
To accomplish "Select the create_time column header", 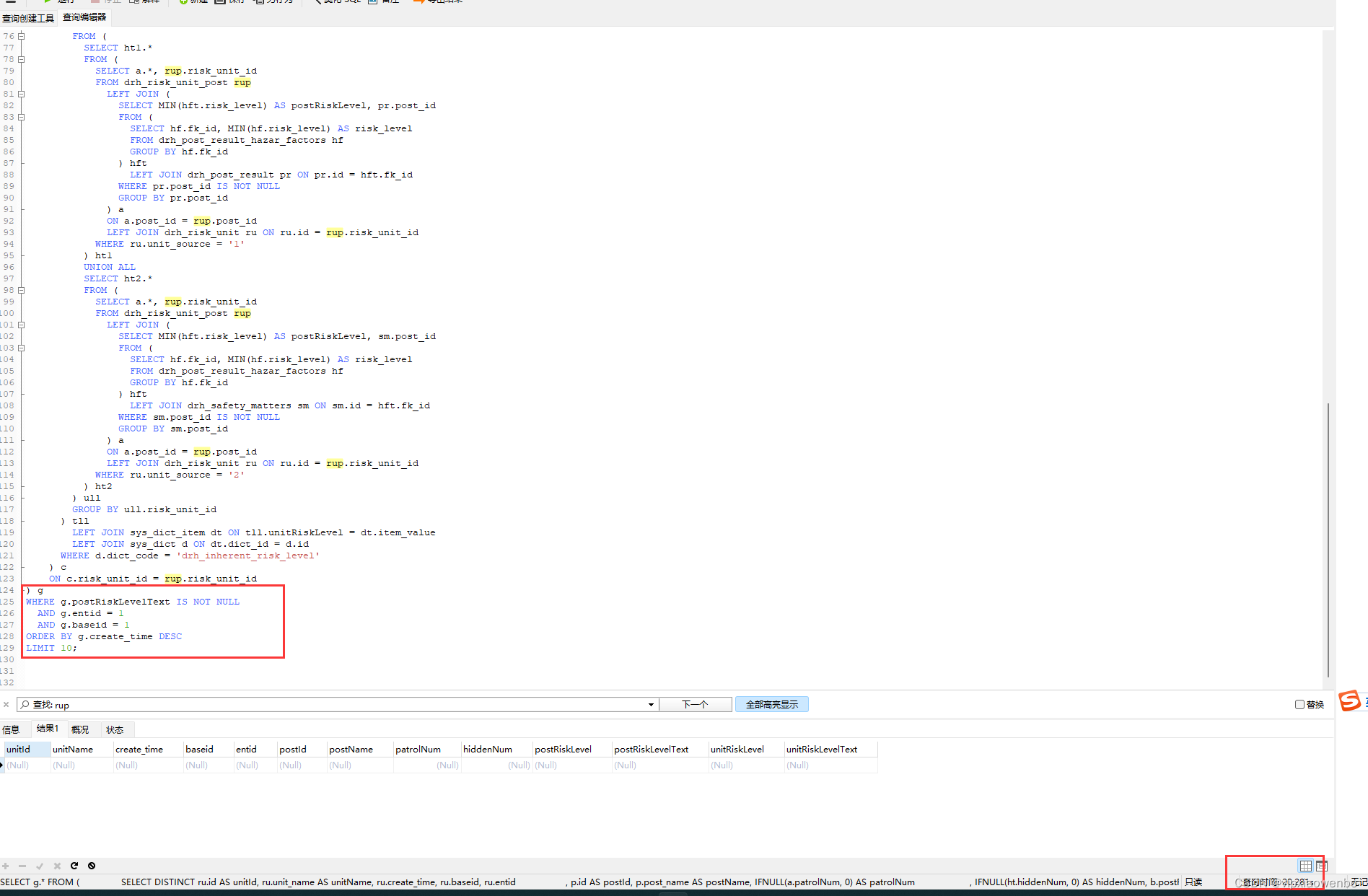I will (x=149, y=750).
